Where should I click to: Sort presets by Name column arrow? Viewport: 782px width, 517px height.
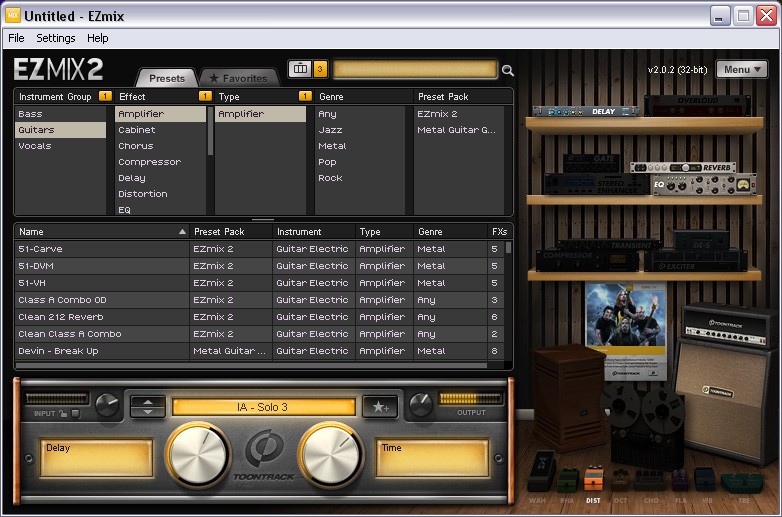(x=182, y=231)
